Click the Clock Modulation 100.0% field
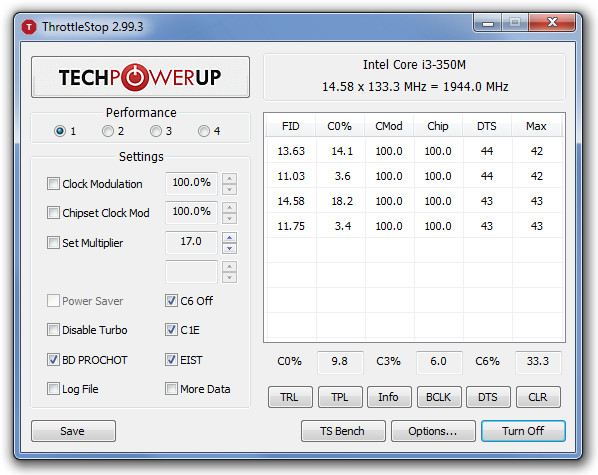This screenshot has width=598, height=475. (191, 183)
